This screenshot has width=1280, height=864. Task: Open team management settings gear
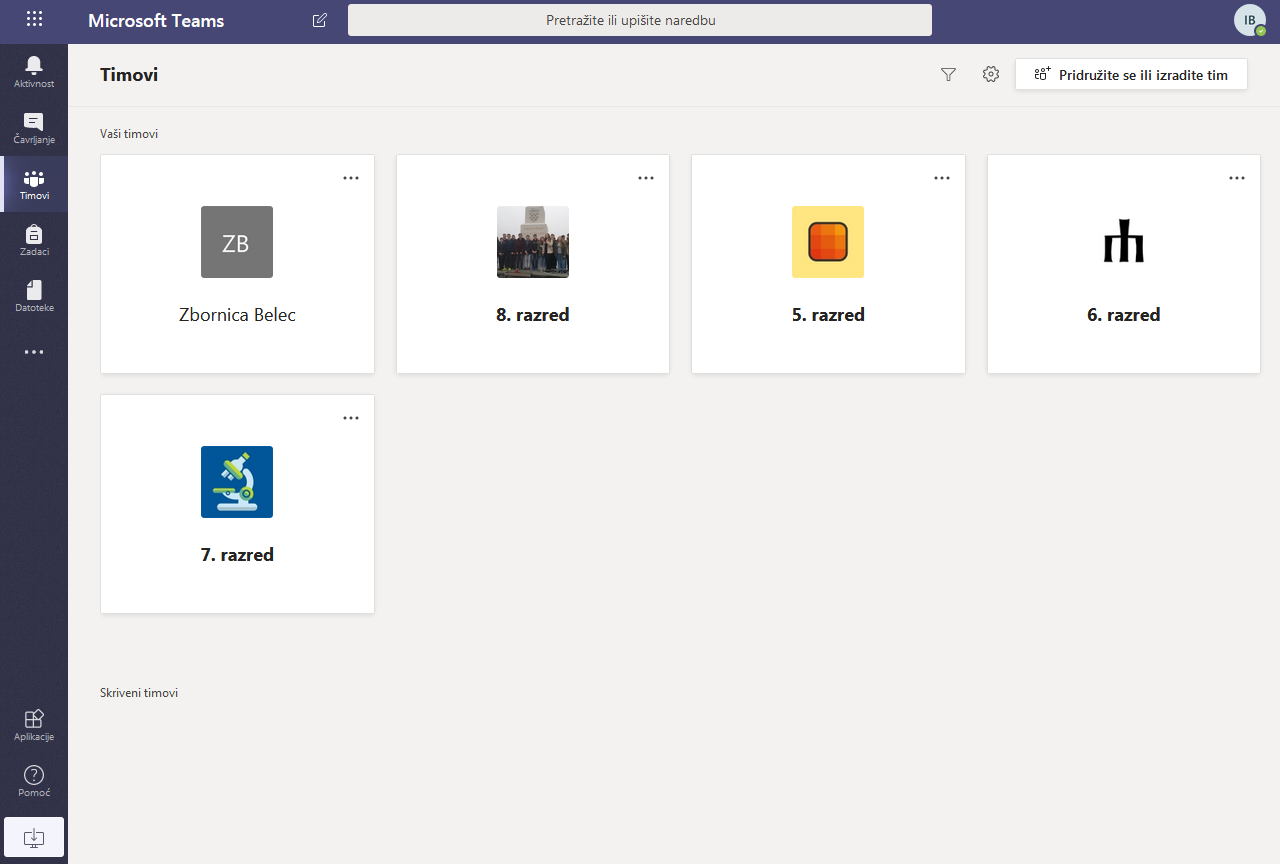tap(991, 74)
